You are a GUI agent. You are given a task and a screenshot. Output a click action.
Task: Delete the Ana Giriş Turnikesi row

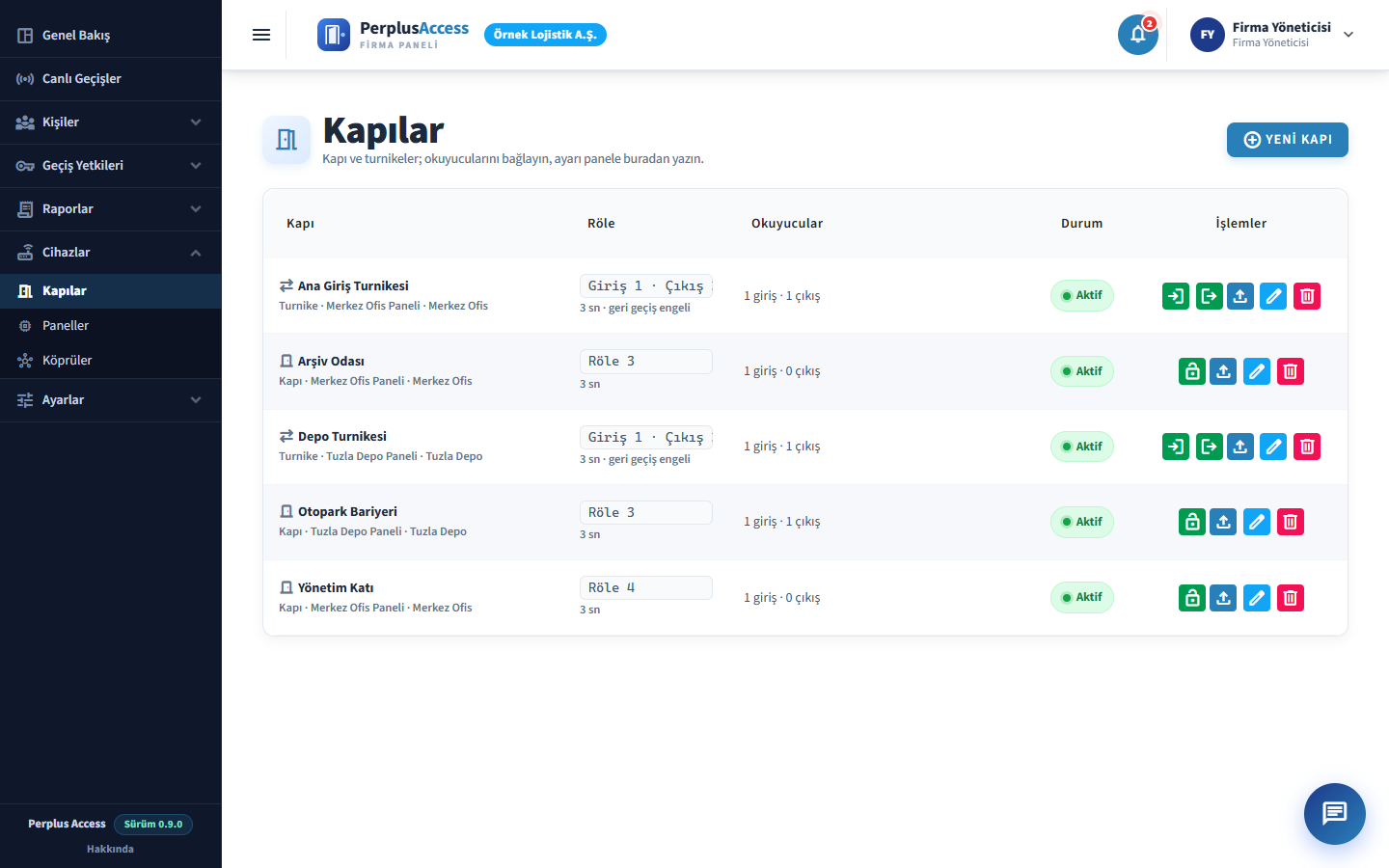pyautogui.click(x=1307, y=296)
